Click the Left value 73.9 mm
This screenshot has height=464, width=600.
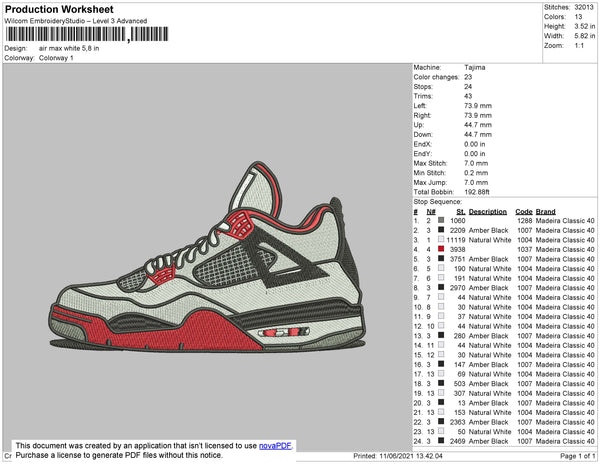[478, 106]
